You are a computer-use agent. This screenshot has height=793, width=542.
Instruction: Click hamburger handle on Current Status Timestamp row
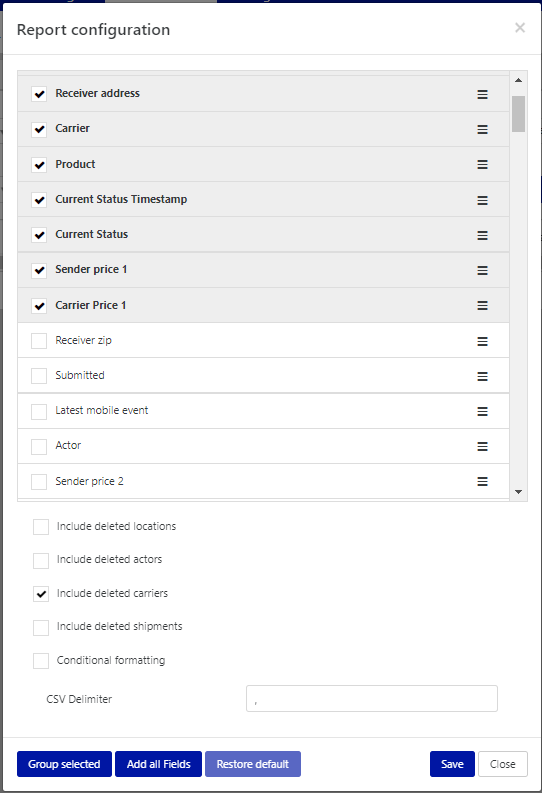click(x=482, y=200)
